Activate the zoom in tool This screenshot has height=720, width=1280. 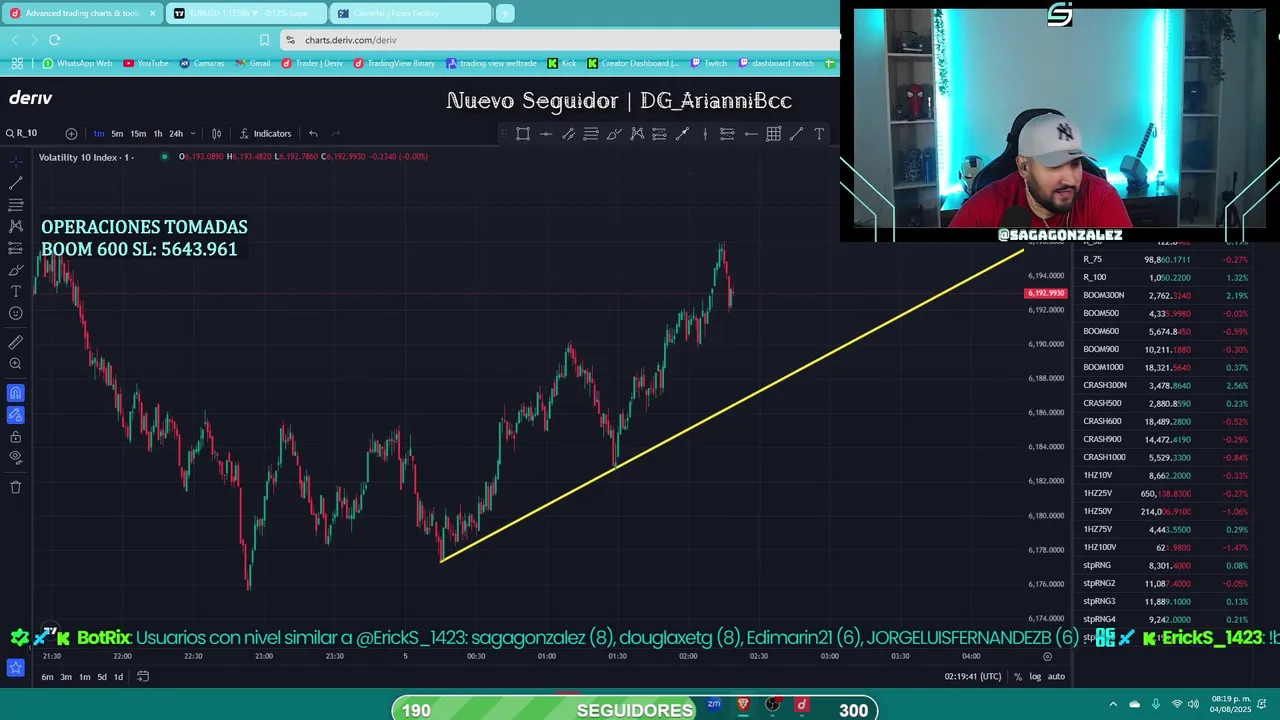[16, 364]
